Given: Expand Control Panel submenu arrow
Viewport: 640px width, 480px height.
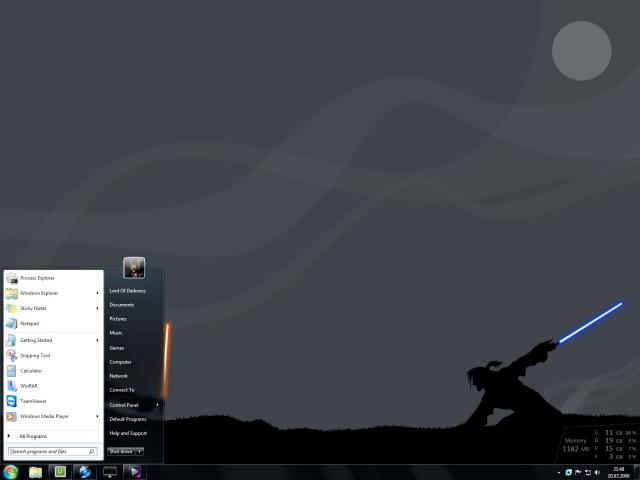Looking at the screenshot, I should [x=157, y=405].
